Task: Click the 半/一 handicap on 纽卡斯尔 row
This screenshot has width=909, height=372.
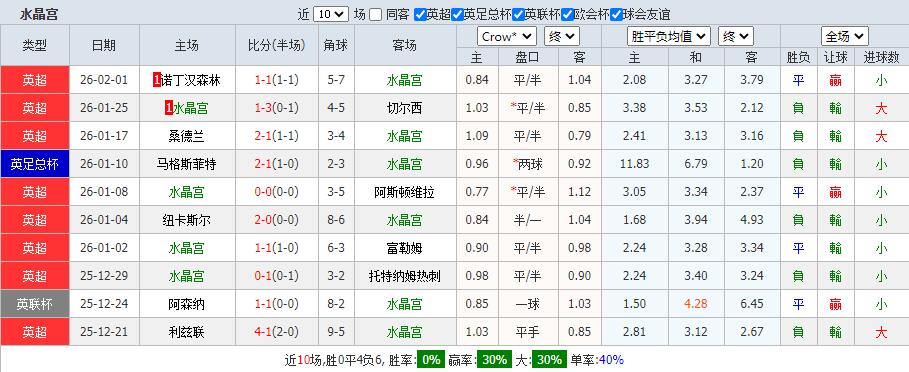Action: tap(528, 220)
